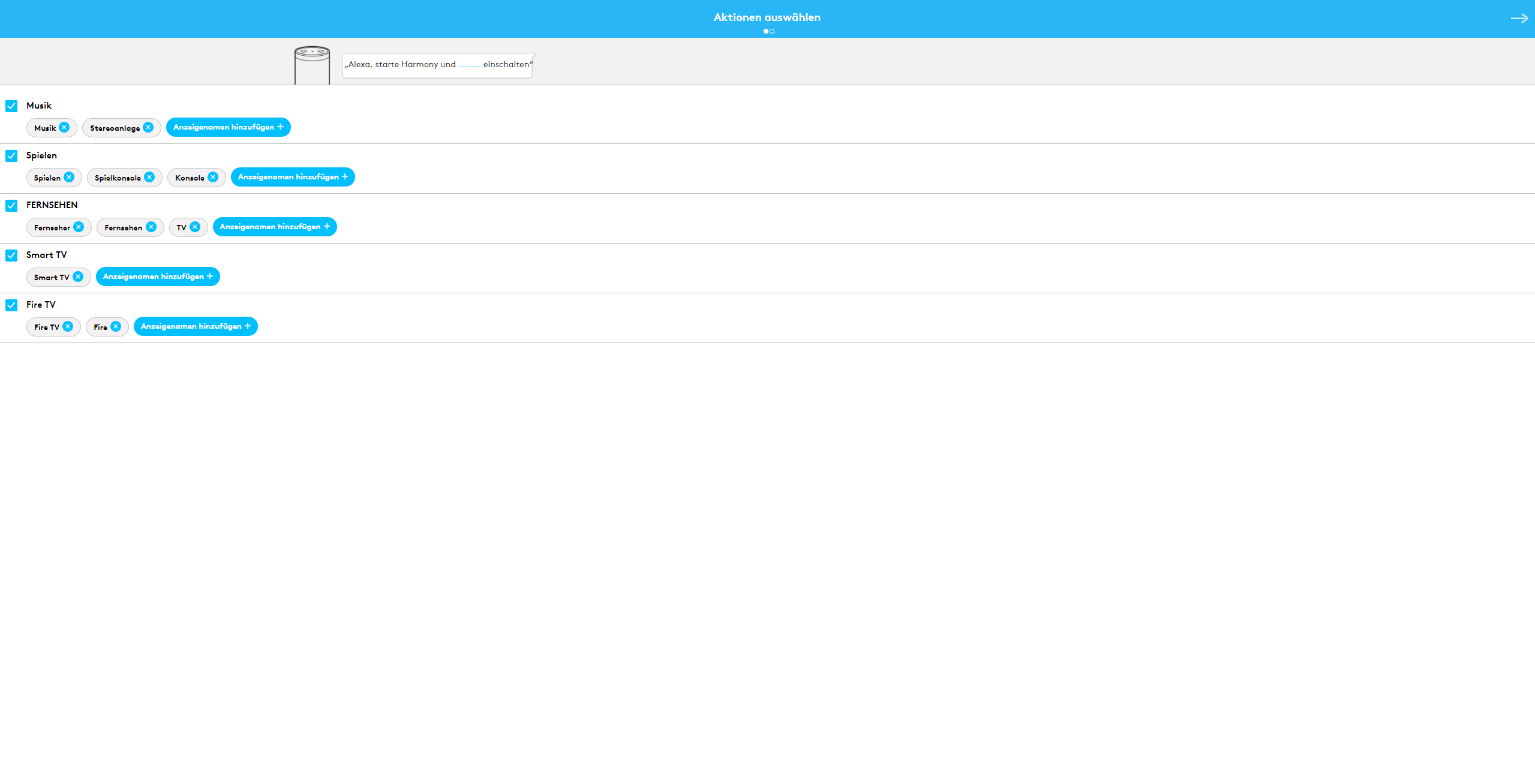Remove the Fire name tag
Screen dimensions: 1535x784
click(116, 326)
